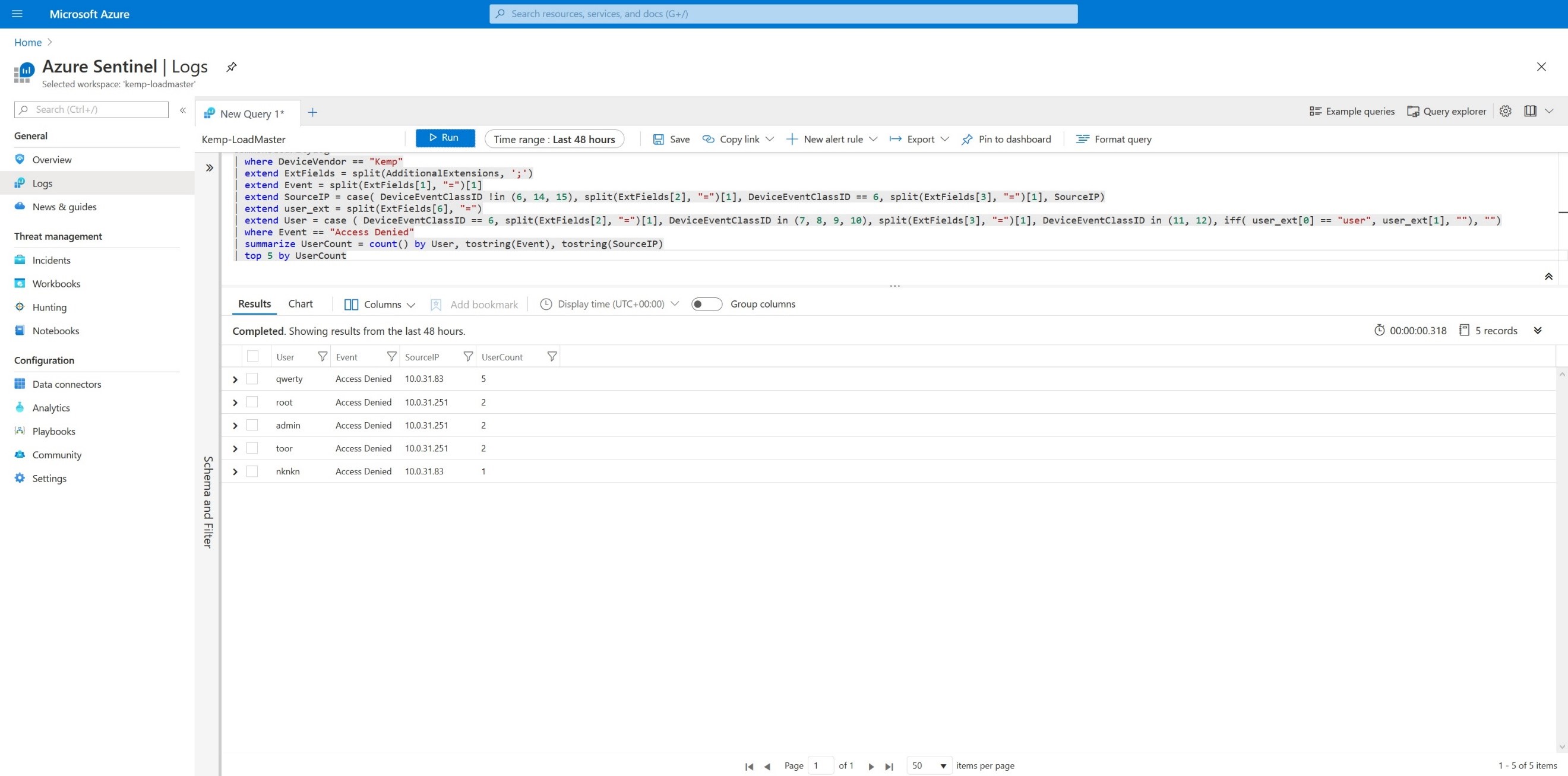
Task: Click the pin icon next to Logs title
Action: coord(231,67)
